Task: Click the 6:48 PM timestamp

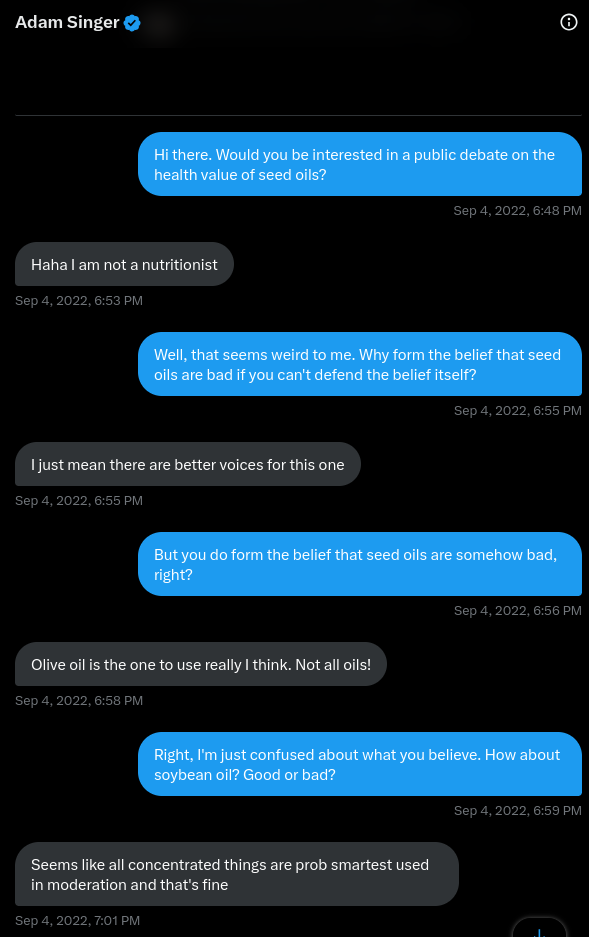Action: point(517,210)
